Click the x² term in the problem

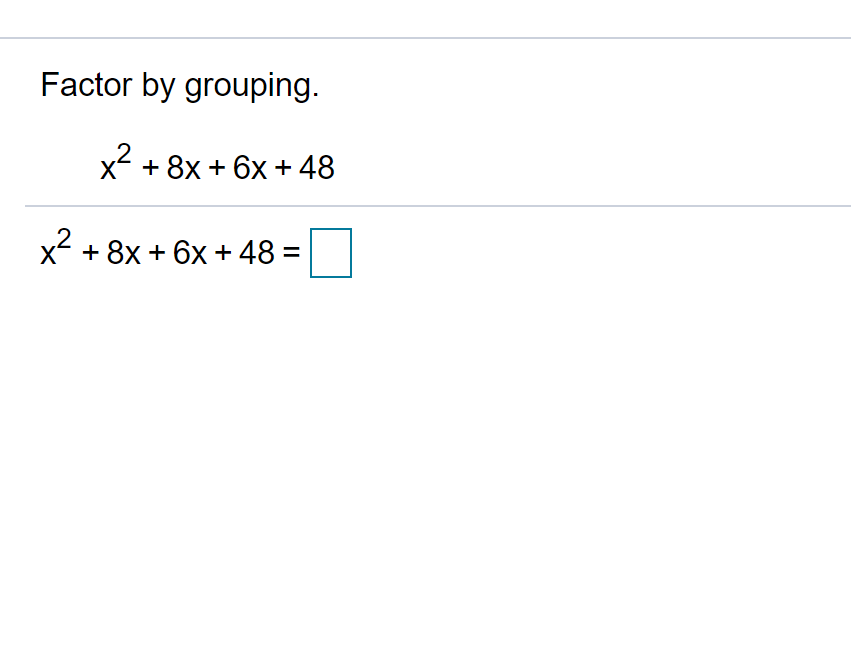click(x=113, y=163)
